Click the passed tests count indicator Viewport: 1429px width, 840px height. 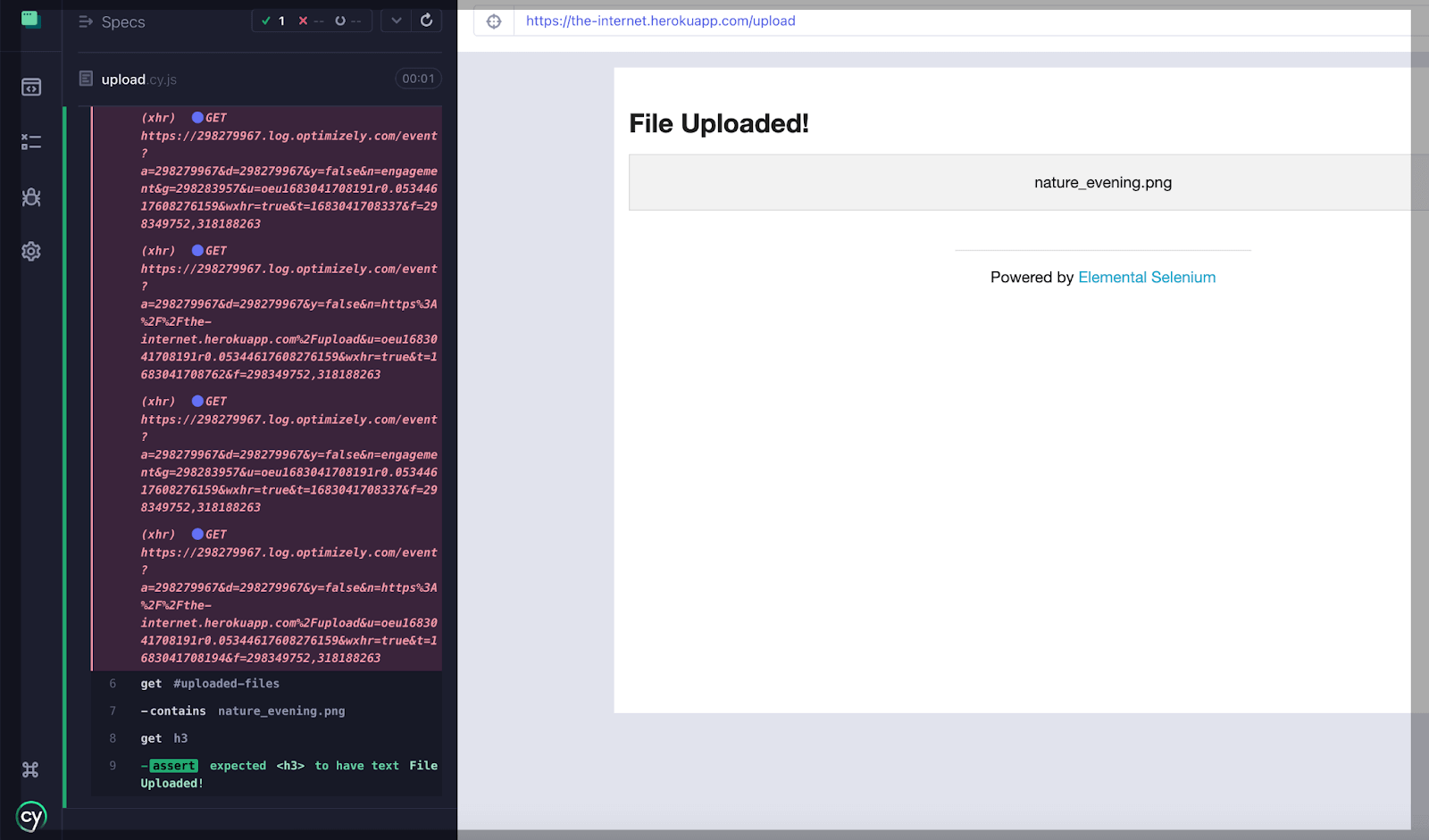click(x=273, y=21)
